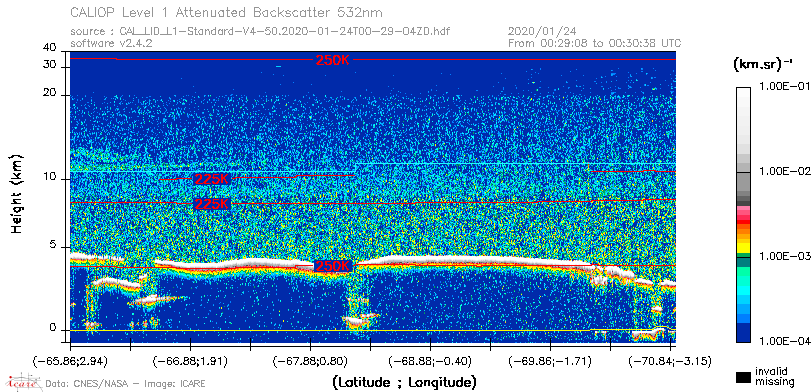The height and width of the screenshot is (392, 811).
Task: Click the '40' height tick label
Action: (x=49, y=48)
